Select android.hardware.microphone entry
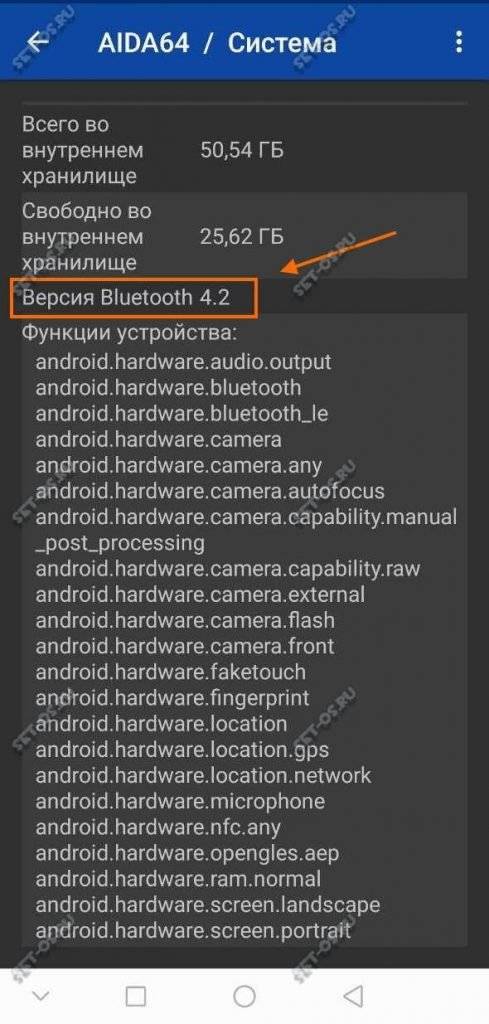 180,801
